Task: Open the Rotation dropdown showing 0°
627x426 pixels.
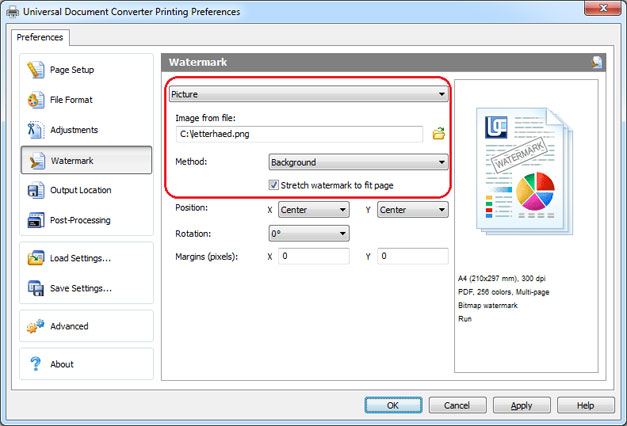Action: 309,234
